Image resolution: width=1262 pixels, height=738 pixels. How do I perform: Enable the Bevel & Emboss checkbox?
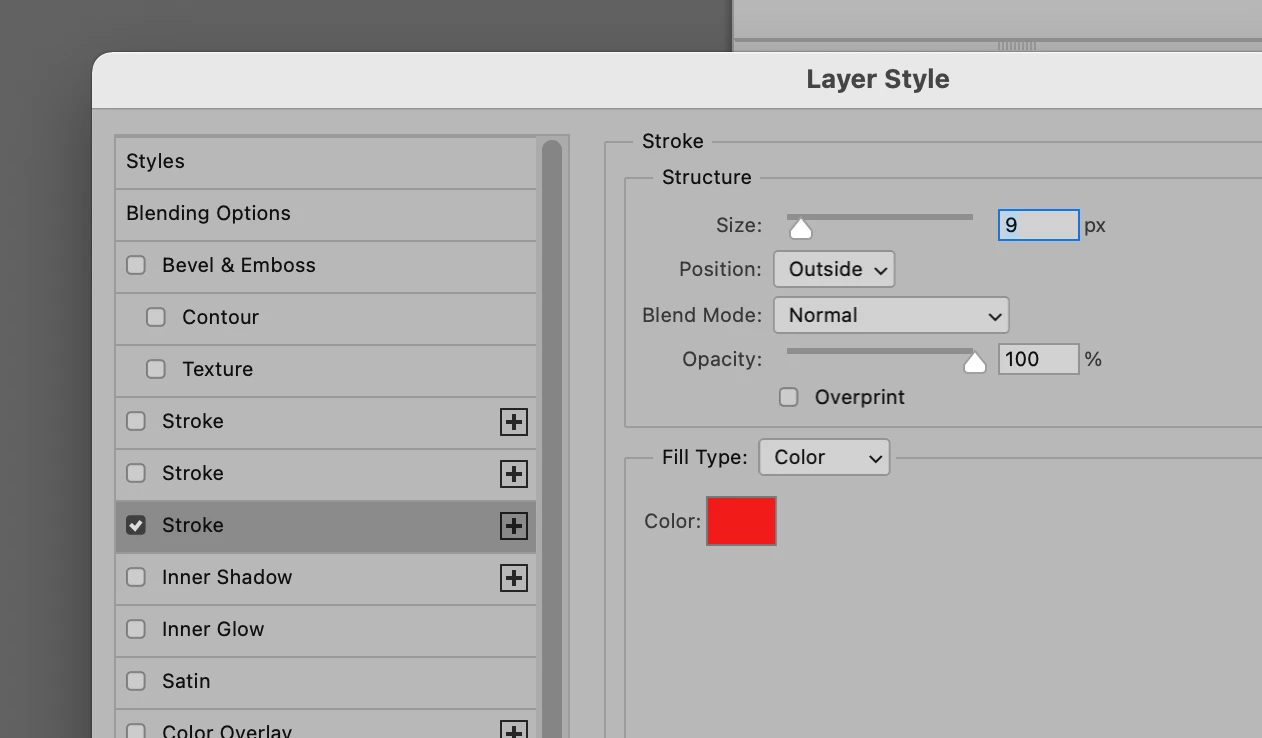(136, 265)
